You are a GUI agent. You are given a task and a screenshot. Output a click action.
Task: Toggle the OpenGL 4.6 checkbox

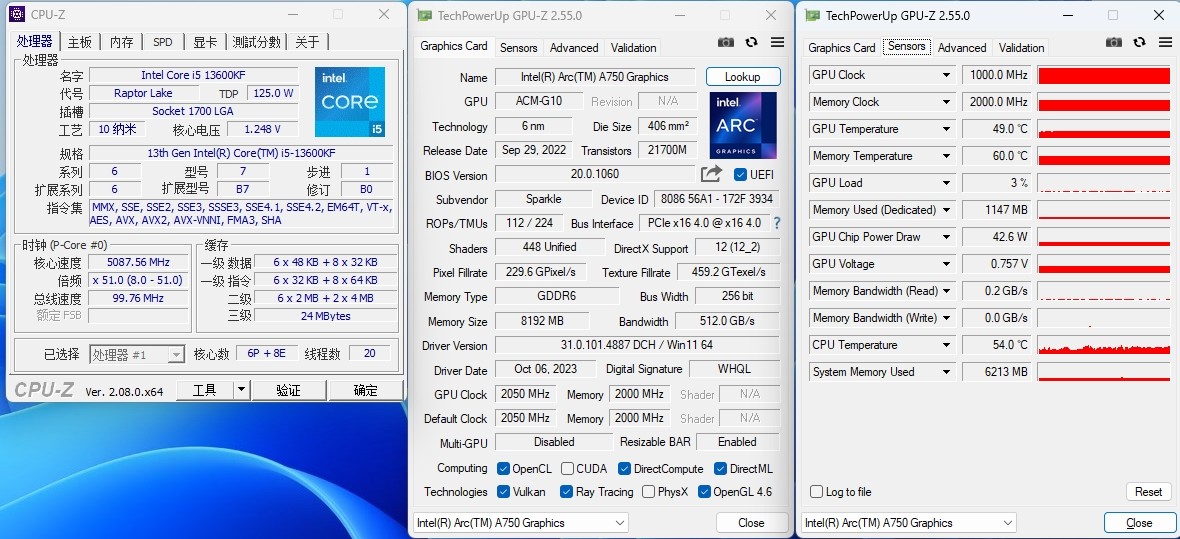click(704, 492)
